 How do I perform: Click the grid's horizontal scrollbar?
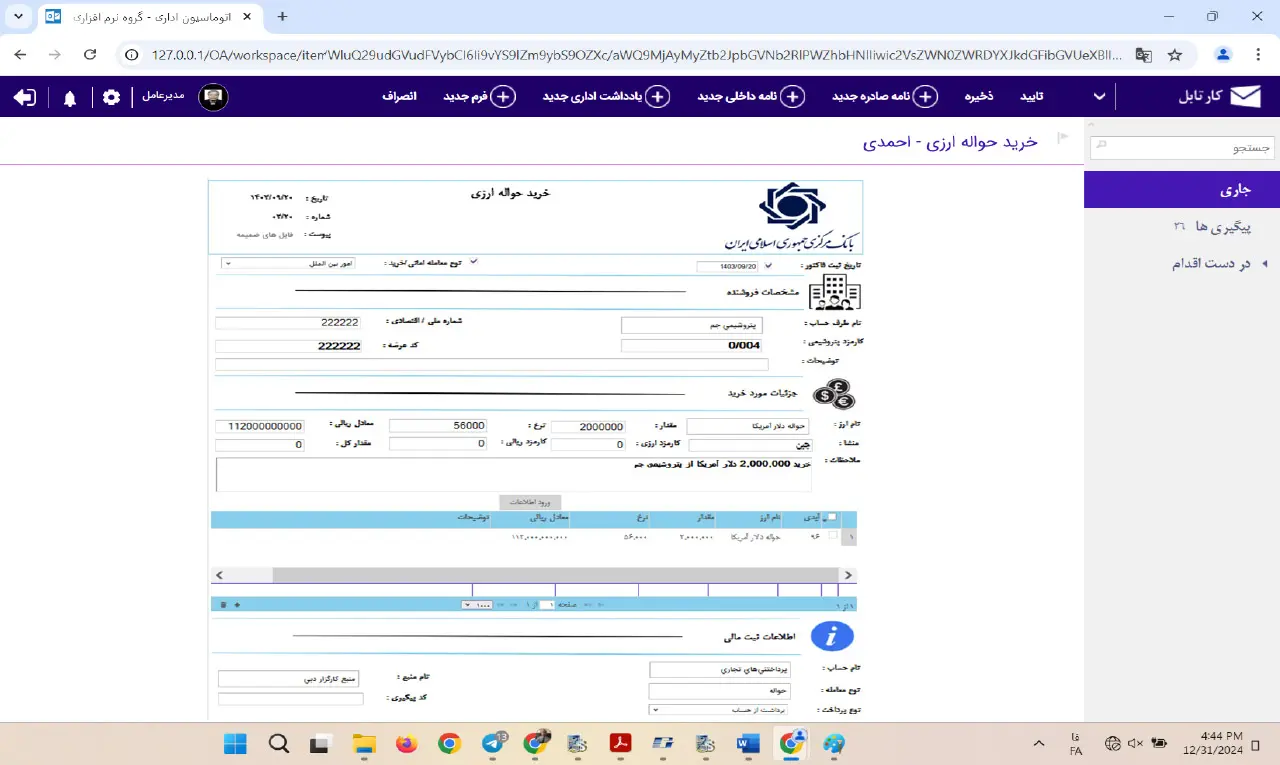[534, 575]
